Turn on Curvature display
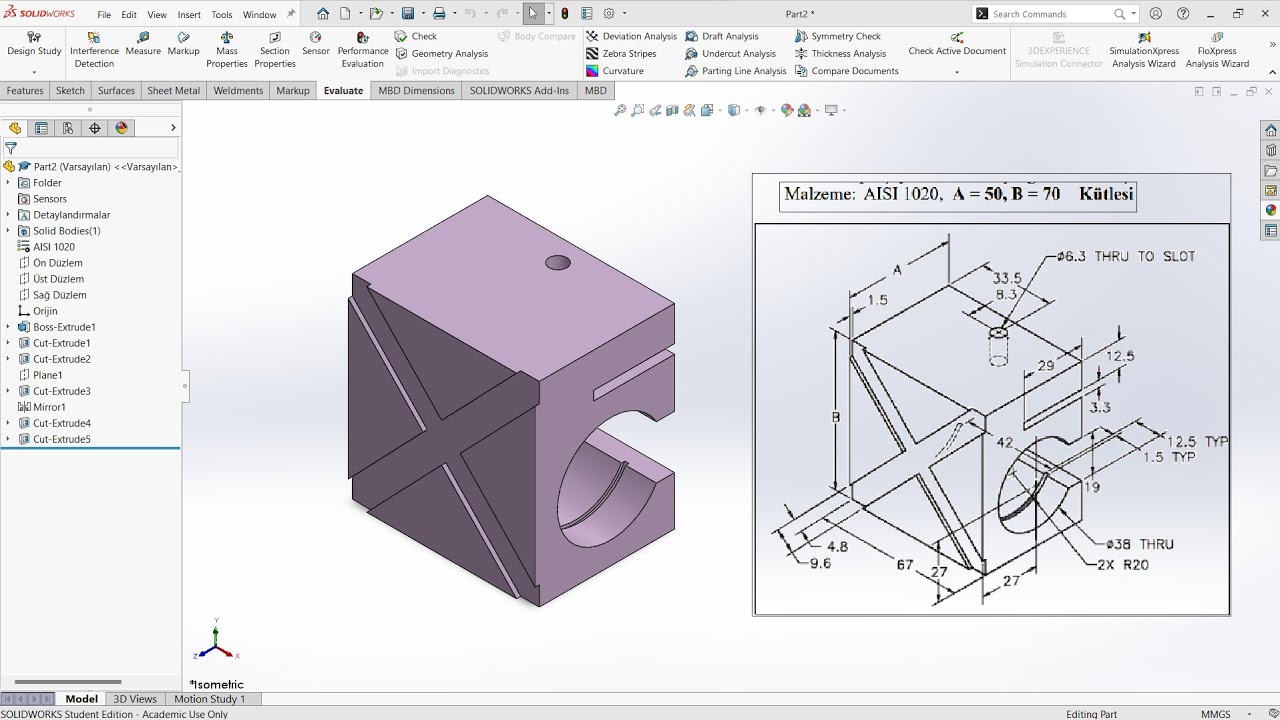Viewport: 1280px width, 720px height. [x=614, y=71]
